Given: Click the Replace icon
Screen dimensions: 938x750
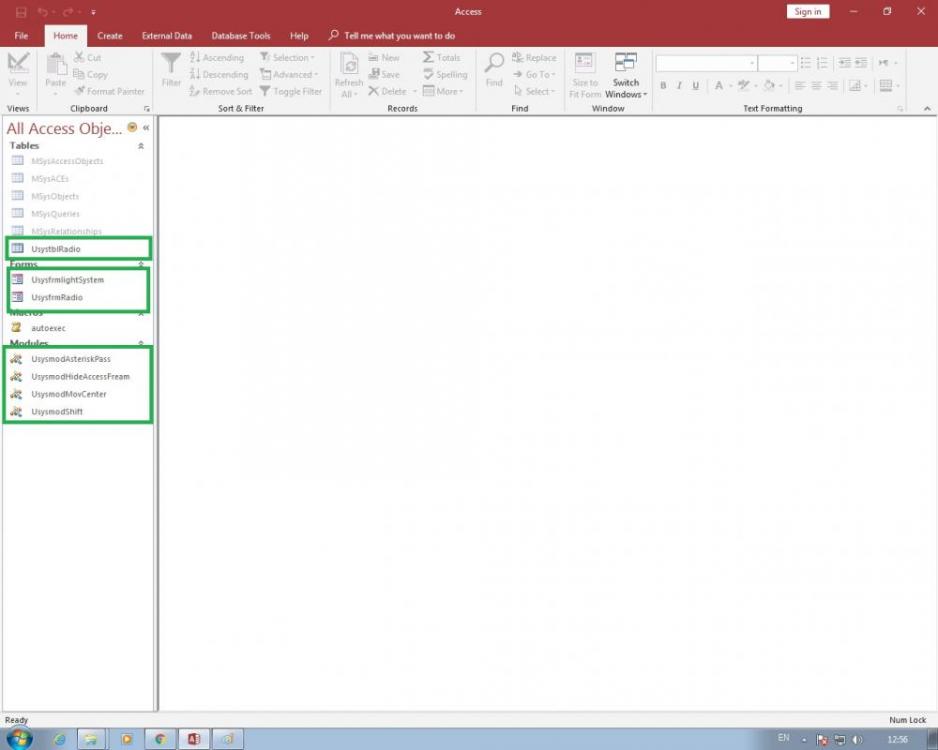Looking at the screenshot, I should [517, 57].
